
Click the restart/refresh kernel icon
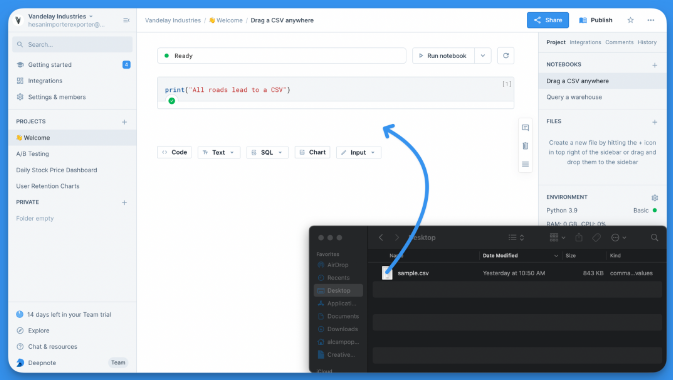pyautogui.click(x=506, y=56)
